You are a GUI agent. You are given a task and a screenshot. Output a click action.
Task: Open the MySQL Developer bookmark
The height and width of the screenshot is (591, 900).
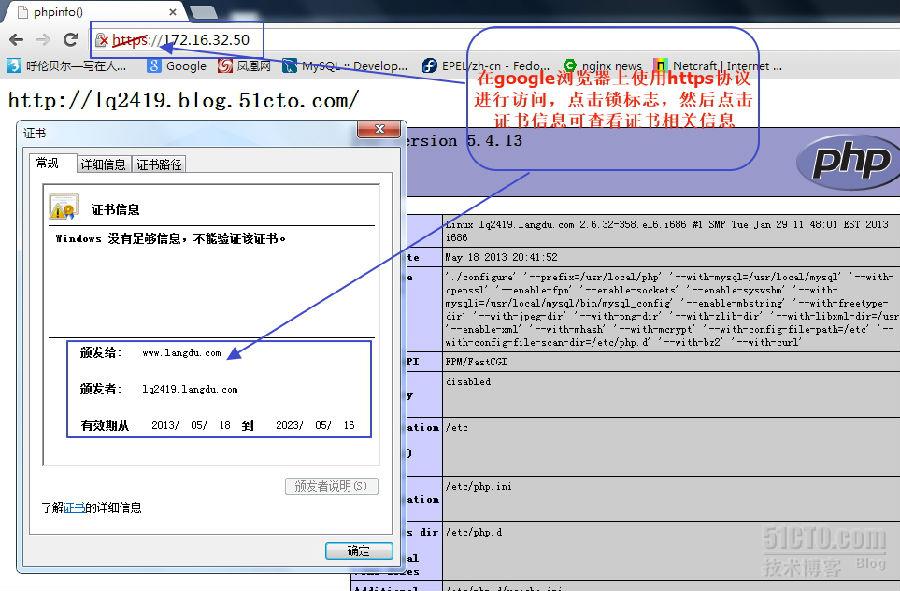[x=345, y=66]
